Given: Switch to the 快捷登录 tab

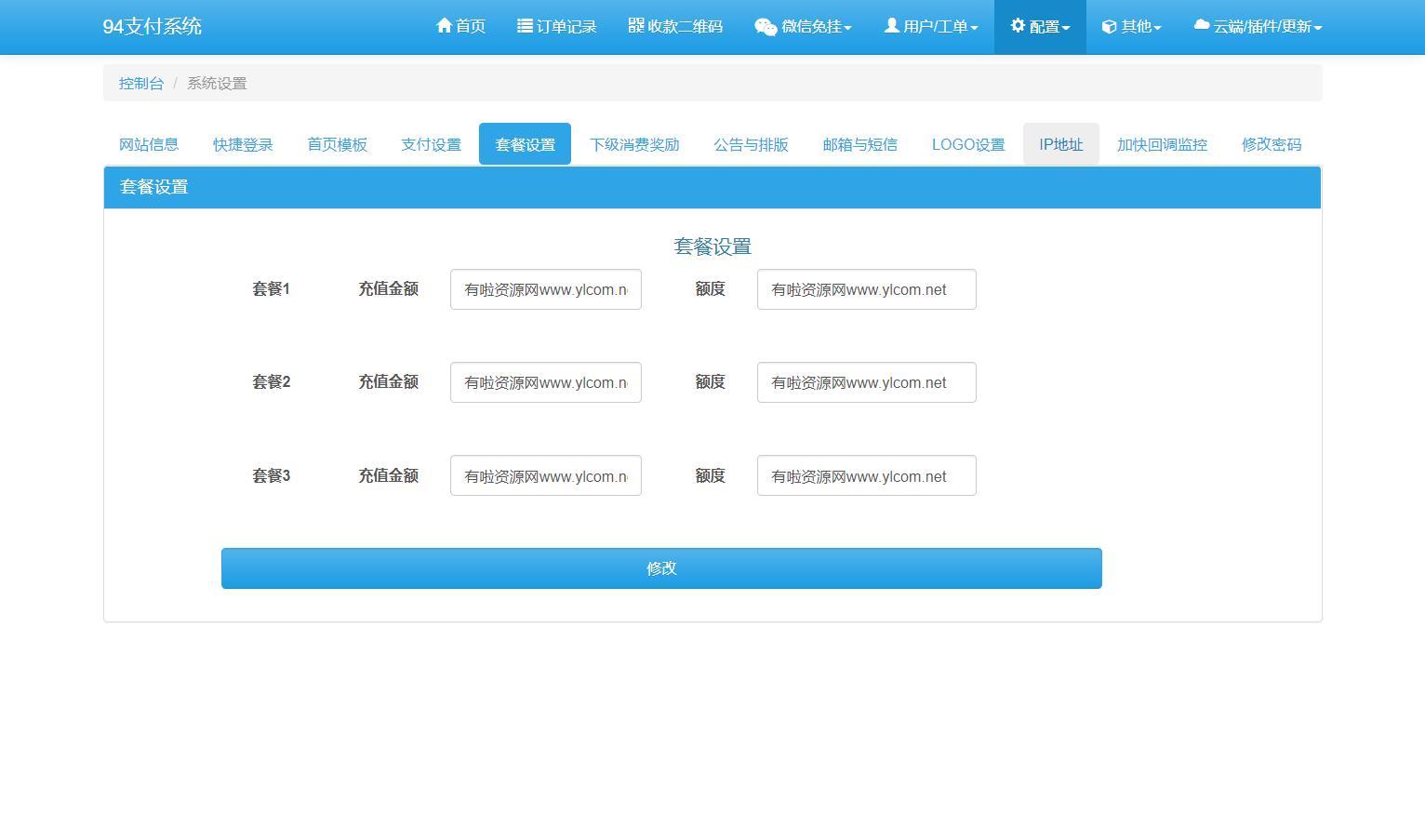Looking at the screenshot, I should click(243, 144).
